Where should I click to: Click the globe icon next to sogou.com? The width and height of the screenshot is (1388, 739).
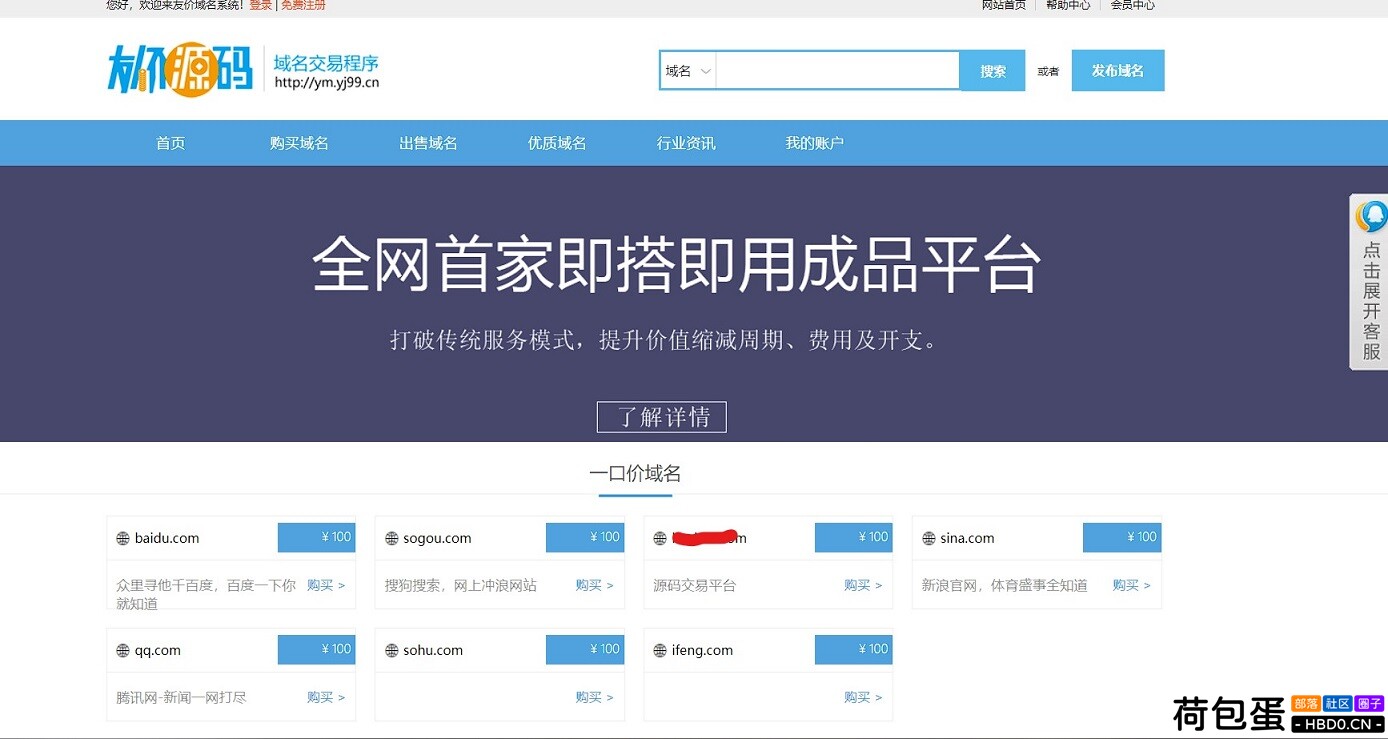(x=392, y=538)
